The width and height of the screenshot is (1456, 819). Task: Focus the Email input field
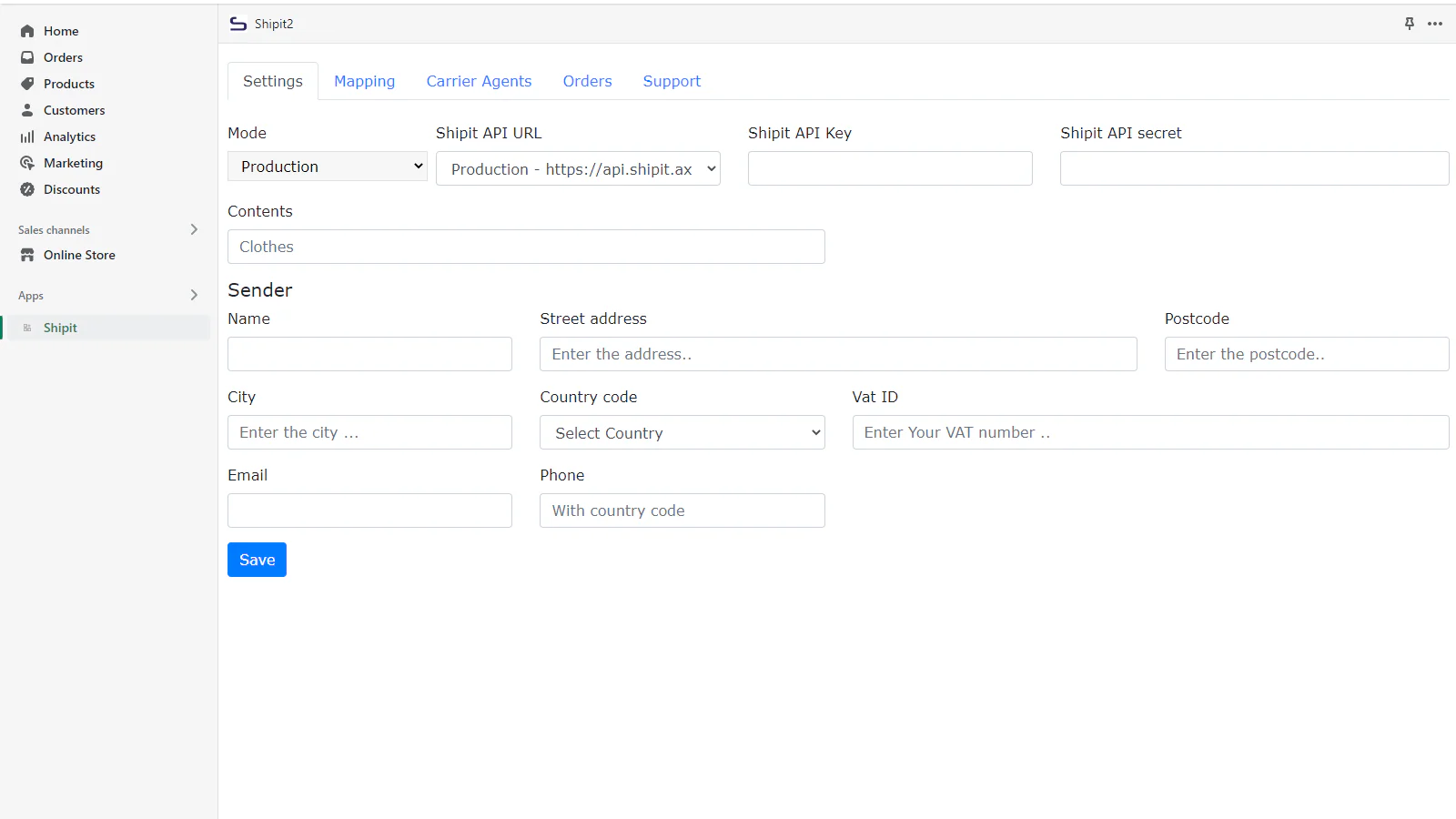369,511
